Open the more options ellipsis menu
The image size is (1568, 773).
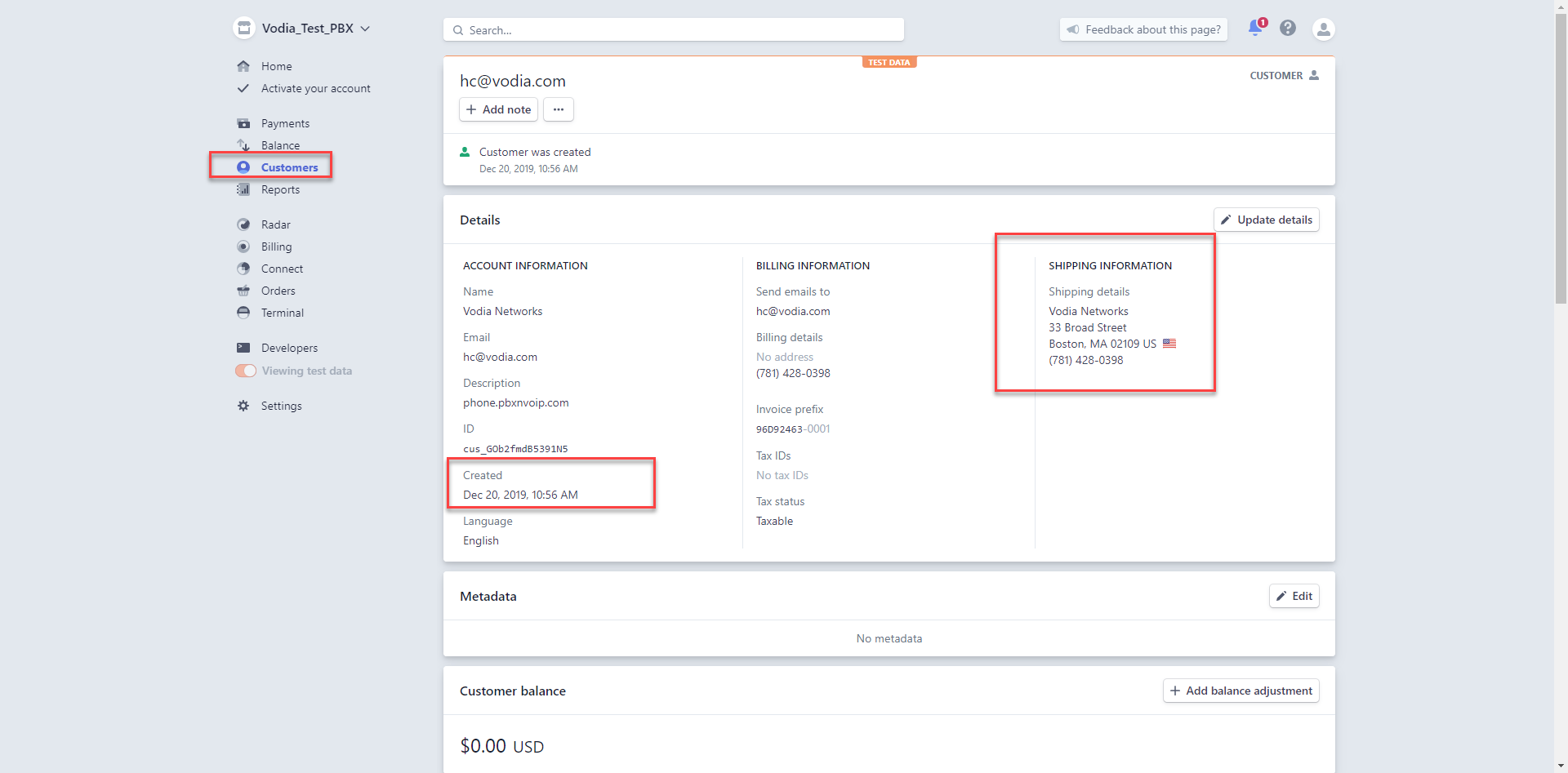[x=559, y=109]
